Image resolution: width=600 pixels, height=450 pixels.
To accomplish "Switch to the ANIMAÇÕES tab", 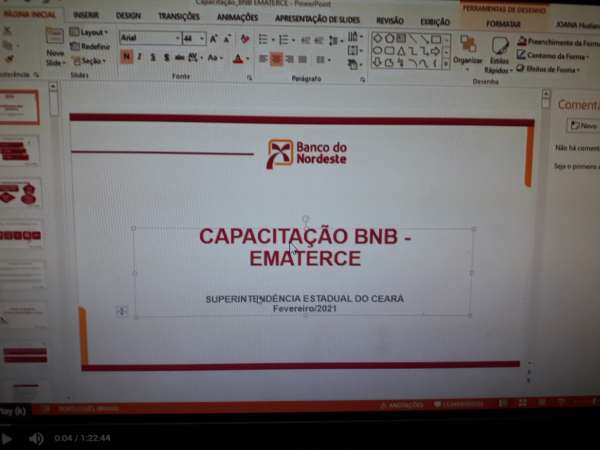I will point(238,18).
